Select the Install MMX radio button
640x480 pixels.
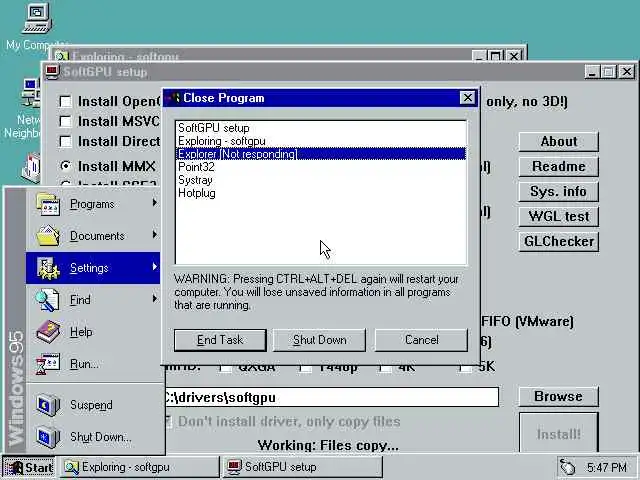65,166
